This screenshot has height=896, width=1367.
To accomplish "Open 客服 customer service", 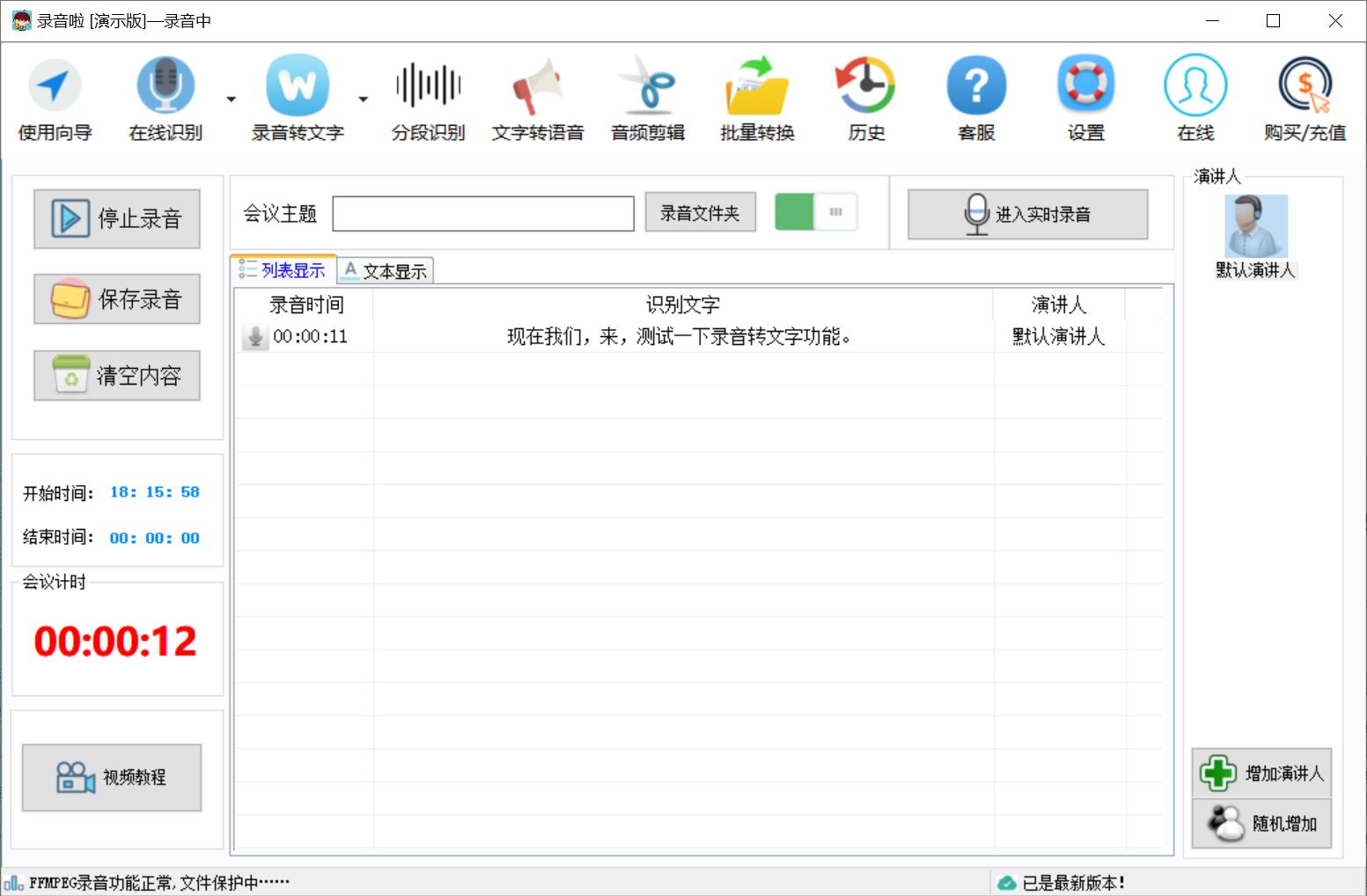I will click(976, 99).
